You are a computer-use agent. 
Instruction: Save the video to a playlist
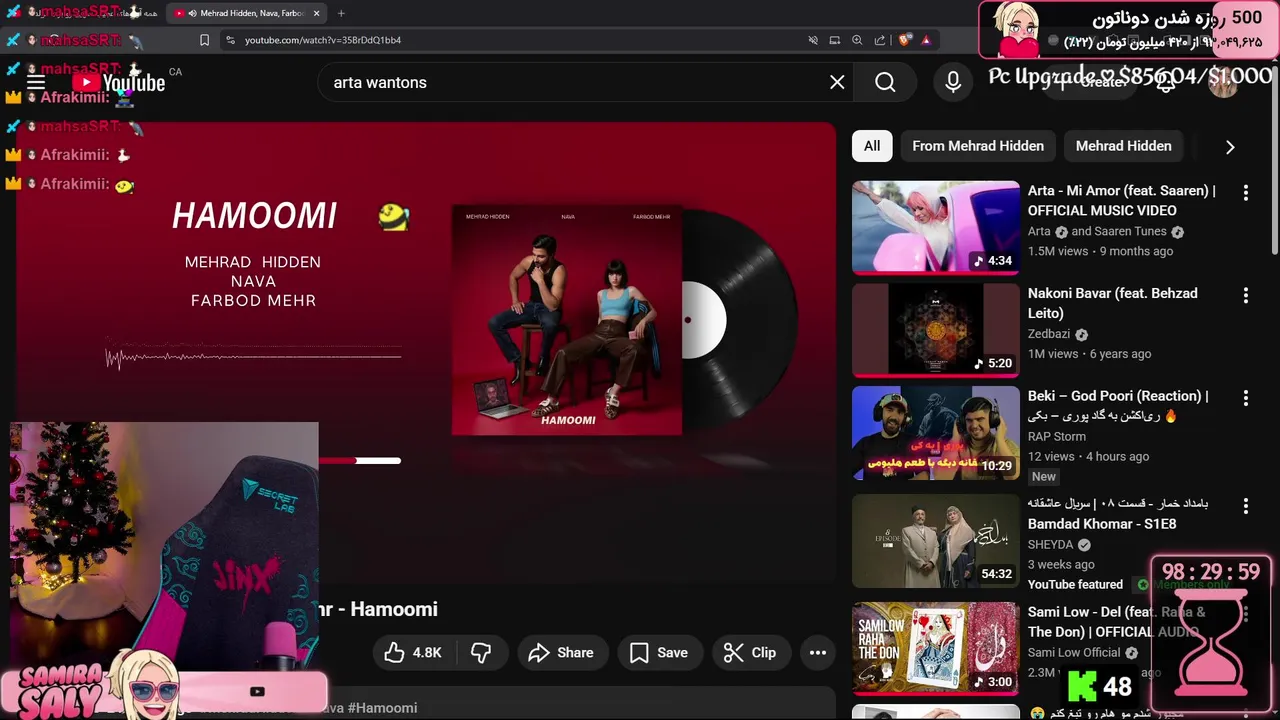[x=658, y=652]
